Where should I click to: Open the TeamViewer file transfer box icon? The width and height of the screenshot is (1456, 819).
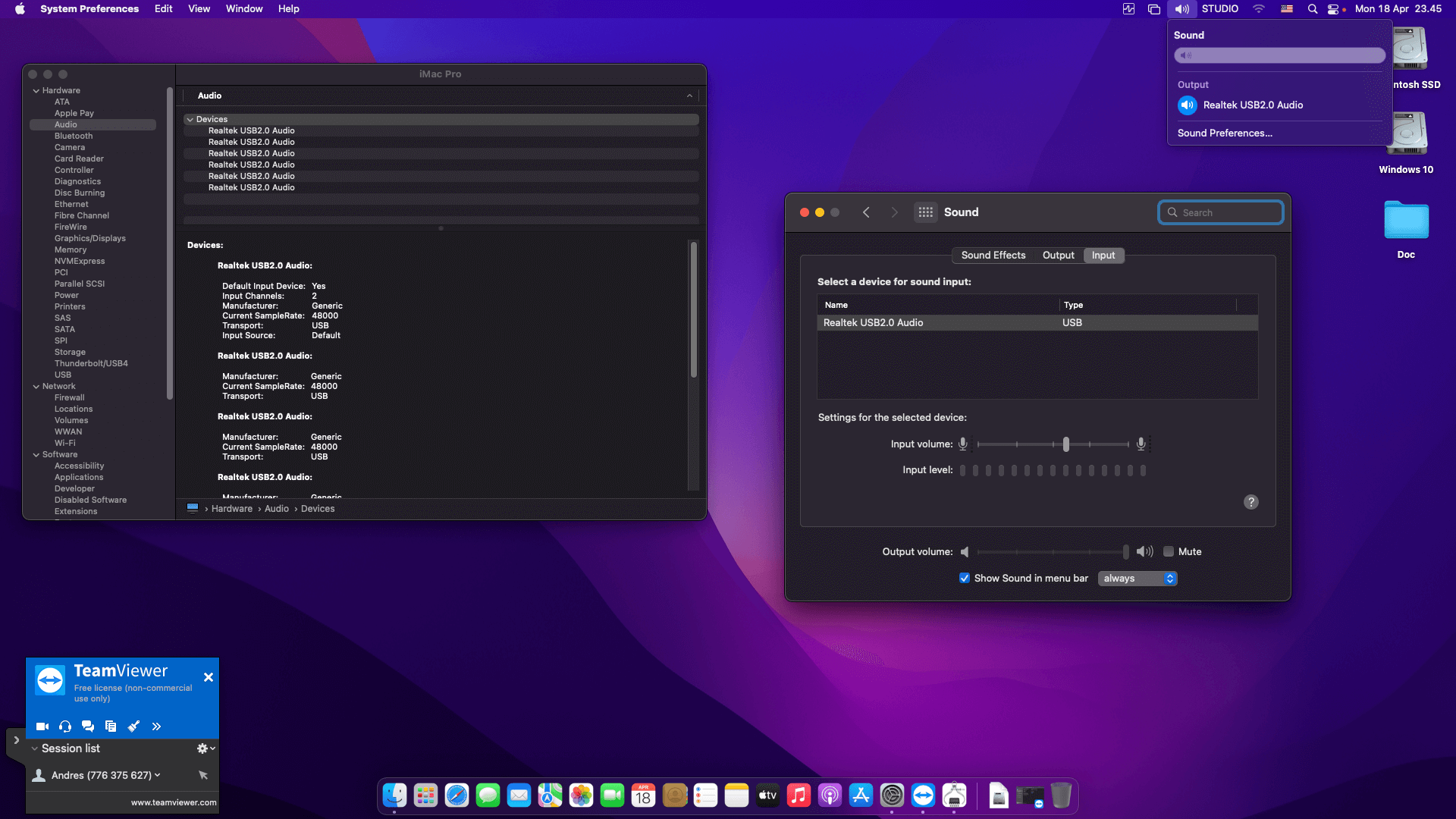[x=111, y=726]
